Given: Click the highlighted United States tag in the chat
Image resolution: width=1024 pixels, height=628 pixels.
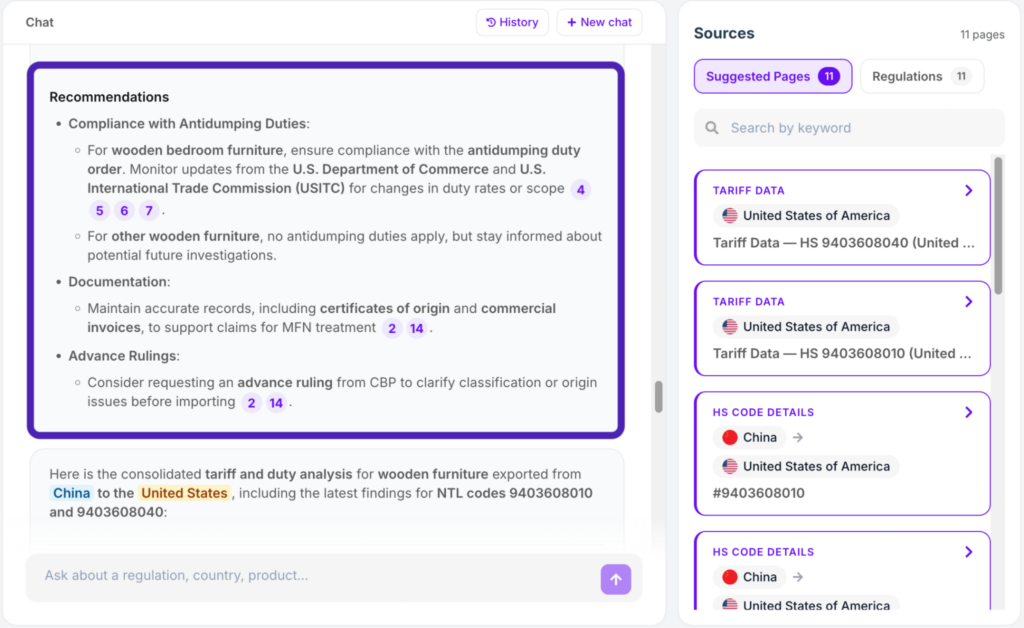Looking at the screenshot, I should 184,493.
